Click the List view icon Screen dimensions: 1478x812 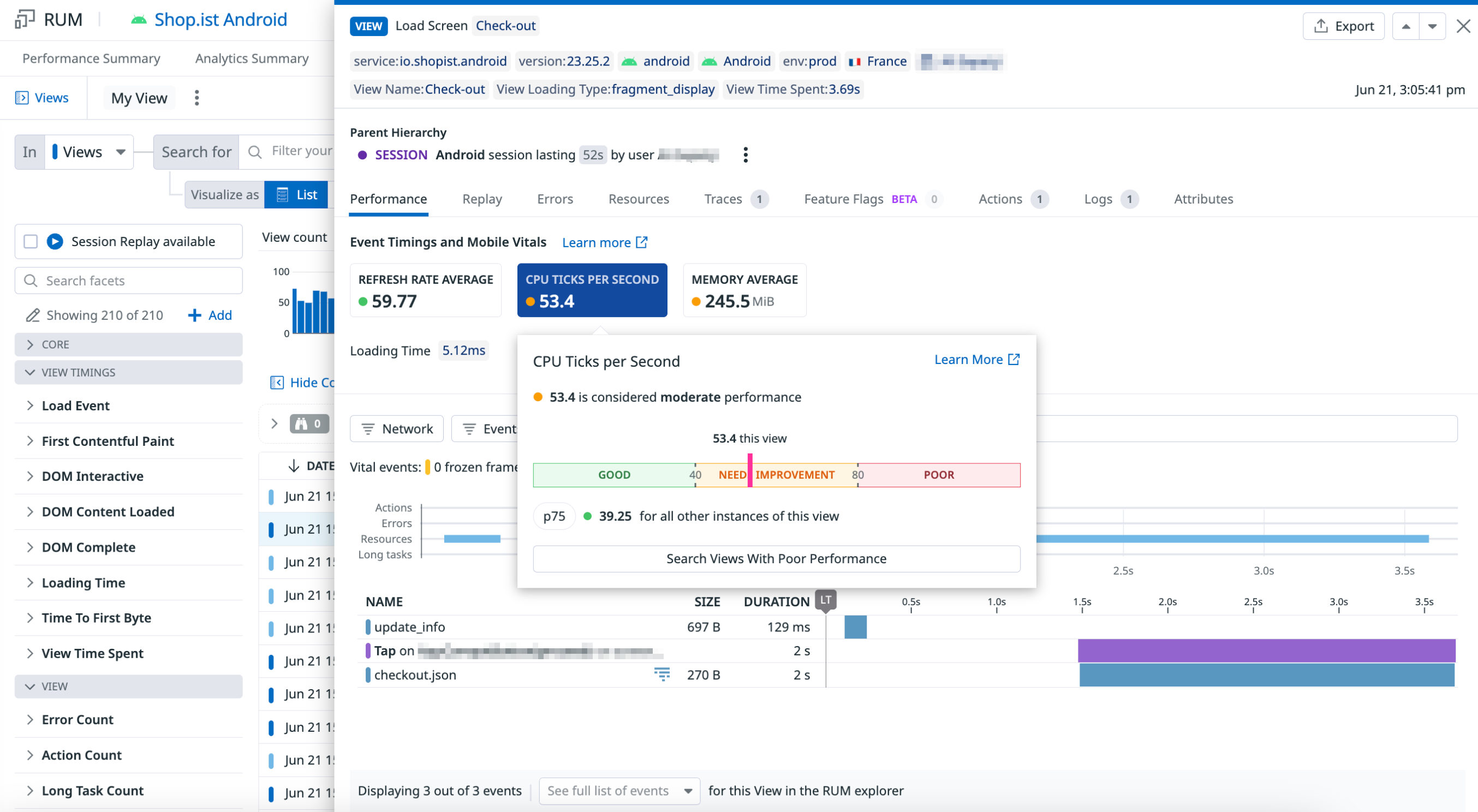click(282, 195)
